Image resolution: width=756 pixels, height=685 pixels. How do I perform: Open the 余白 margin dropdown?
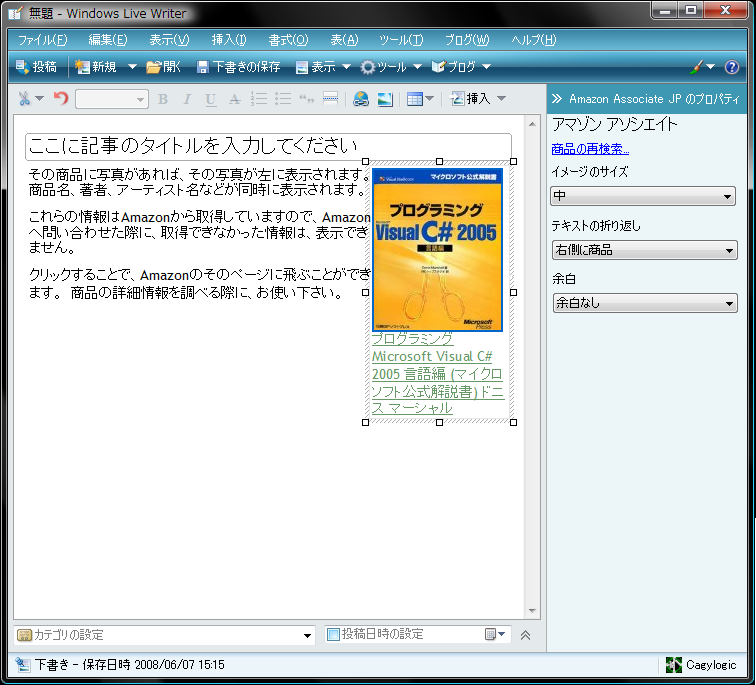pos(644,303)
